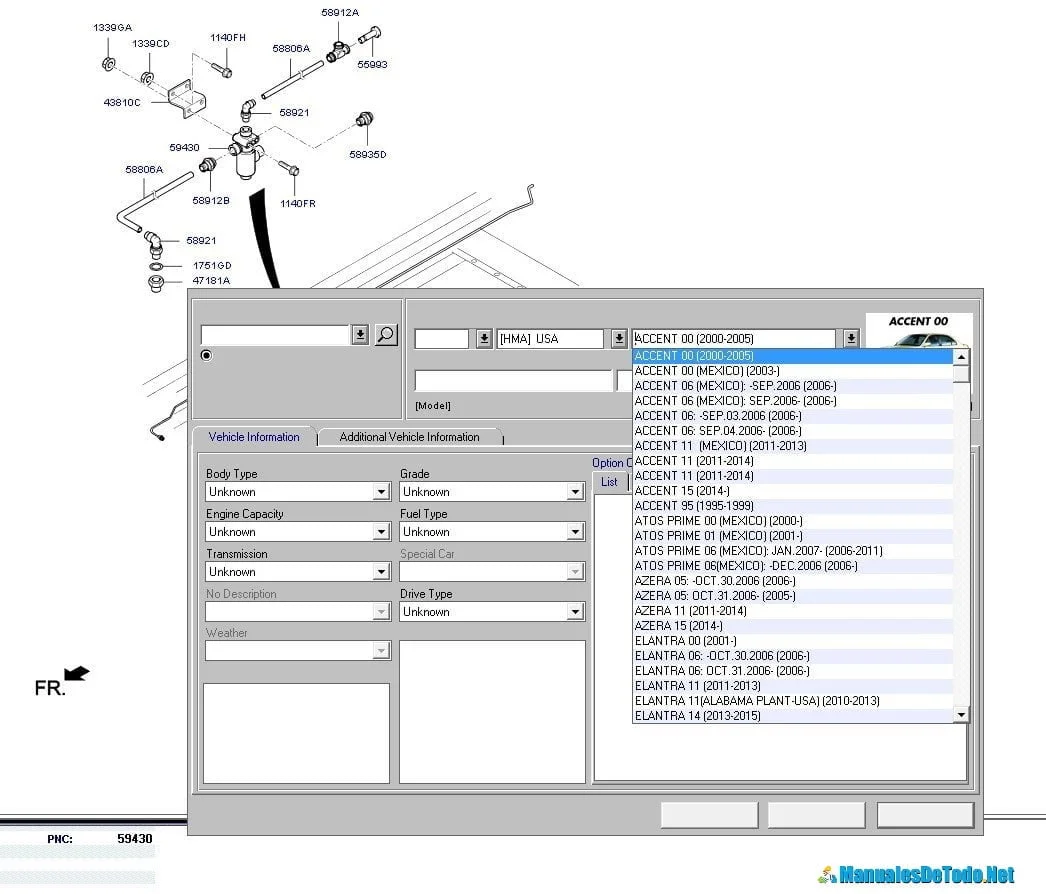Image resolution: width=1046 pixels, height=894 pixels.
Task: Click part callout 58935D in the diagram
Action: [x=368, y=154]
